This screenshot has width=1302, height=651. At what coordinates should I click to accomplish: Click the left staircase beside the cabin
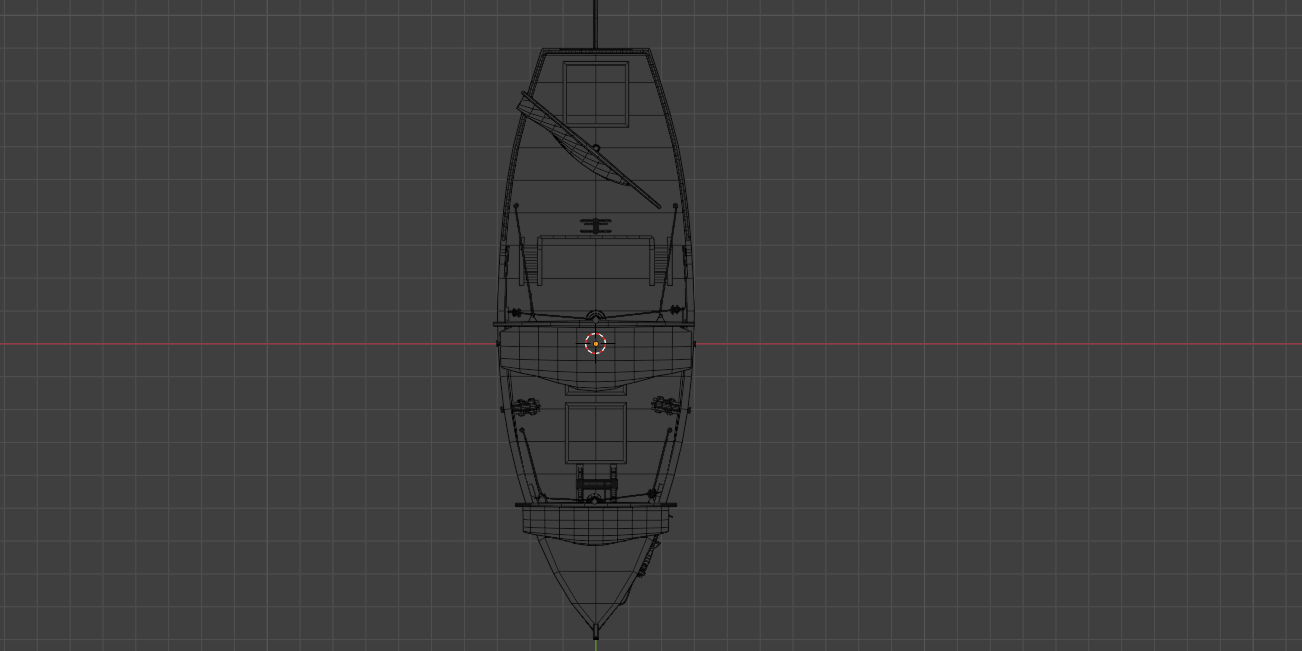click(x=528, y=262)
